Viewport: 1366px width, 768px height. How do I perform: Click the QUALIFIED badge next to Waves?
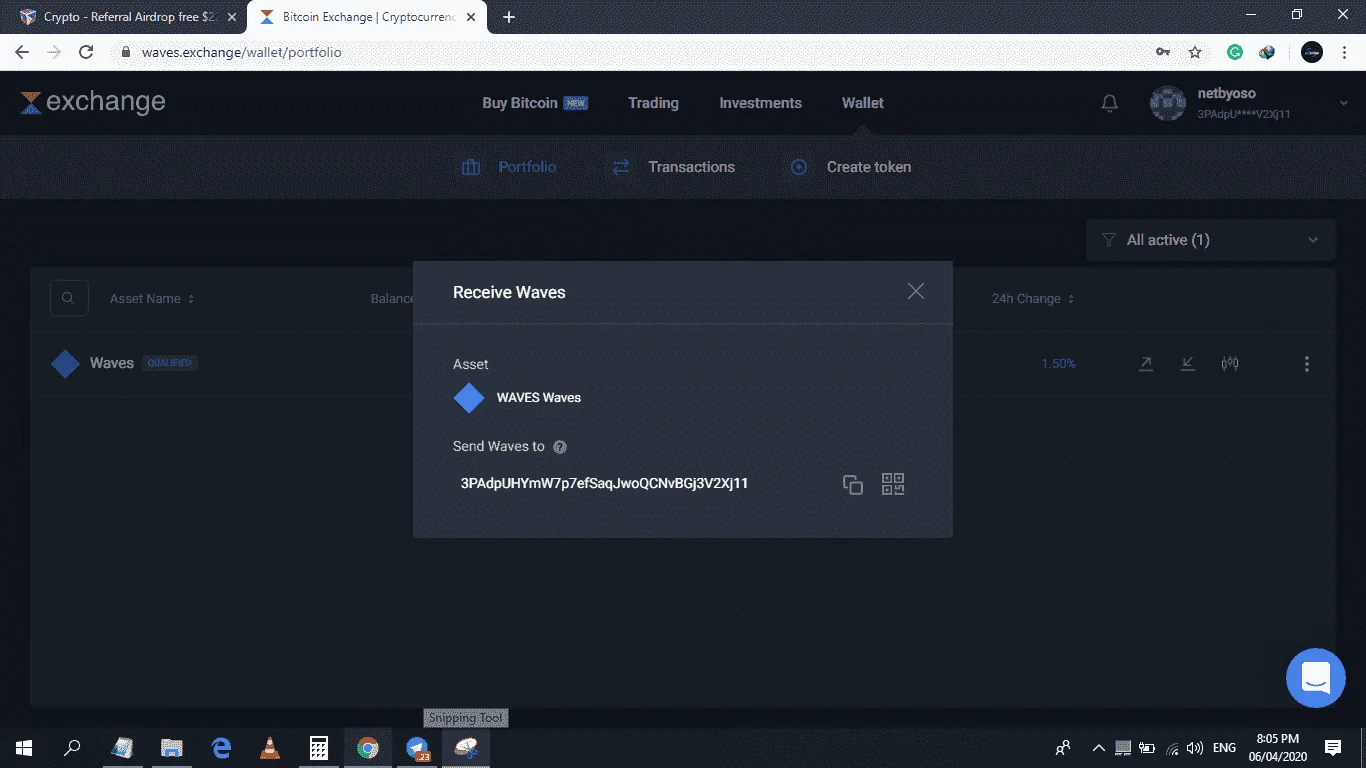(x=170, y=363)
